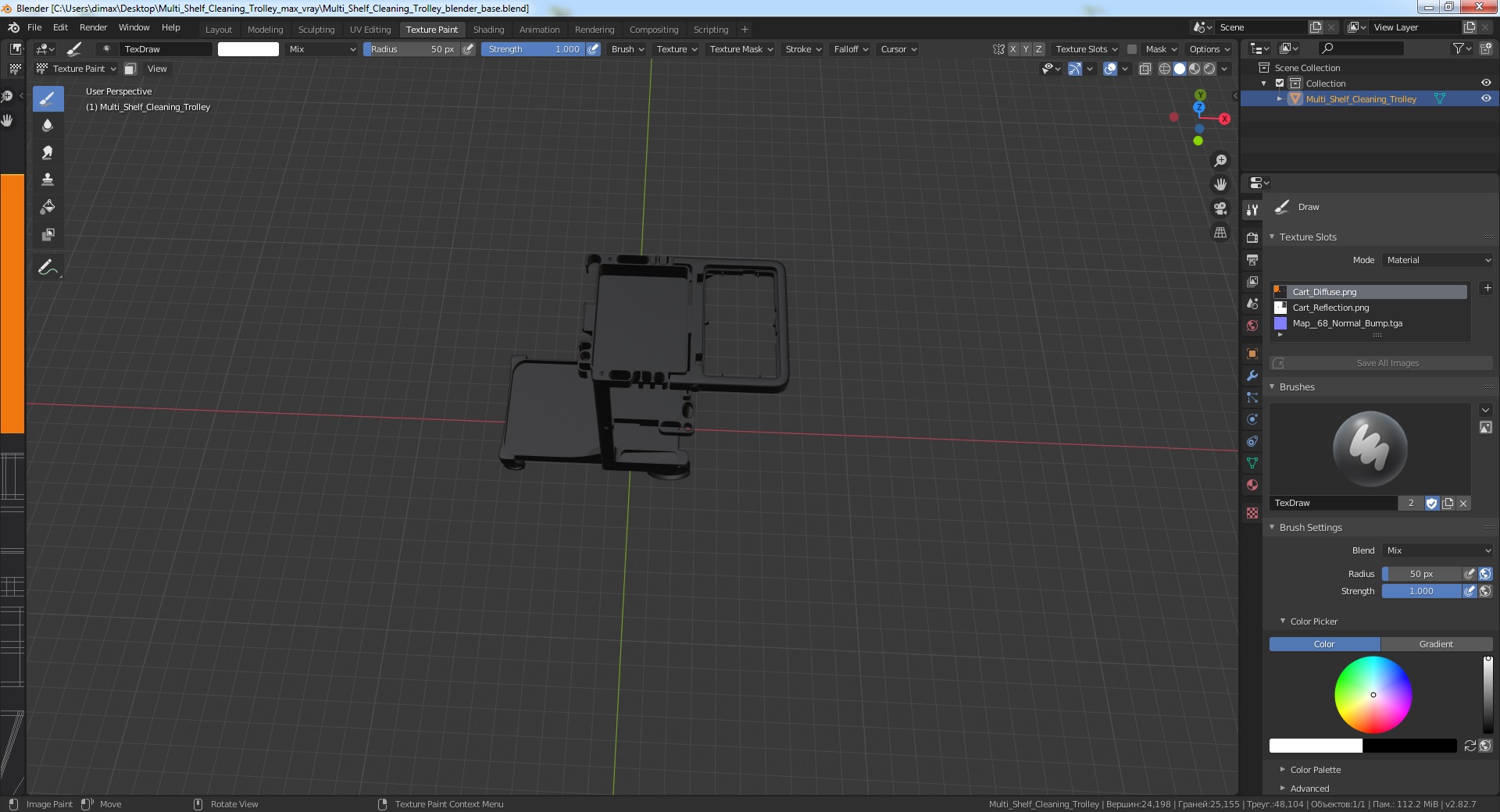This screenshot has height=812, width=1500.
Task: Open World properties tab
Action: click(1252, 325)
